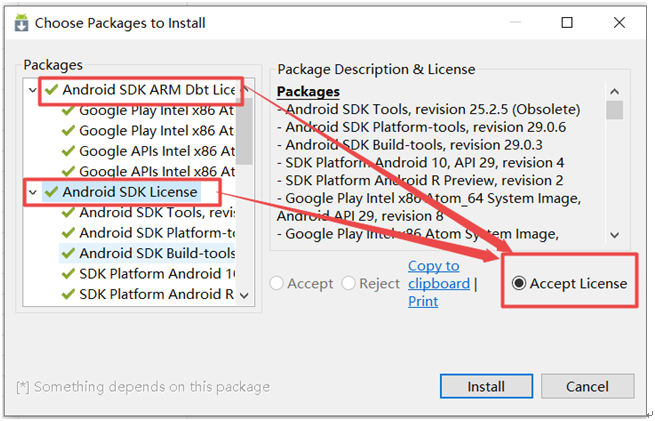Click the Android SDK Manager title bar icon
This screenshot has height=421, width=655.
point(21,23)
